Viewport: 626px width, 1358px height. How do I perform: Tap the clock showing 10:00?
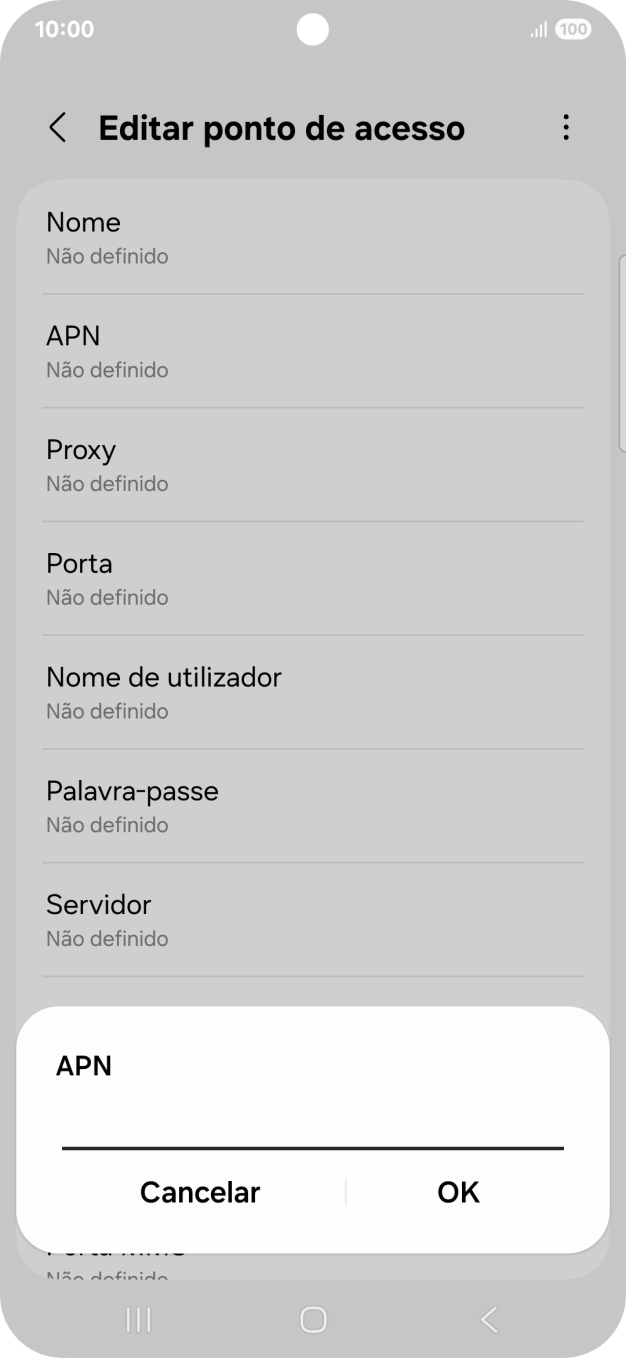pyautogui.click(x=65, y=29)
